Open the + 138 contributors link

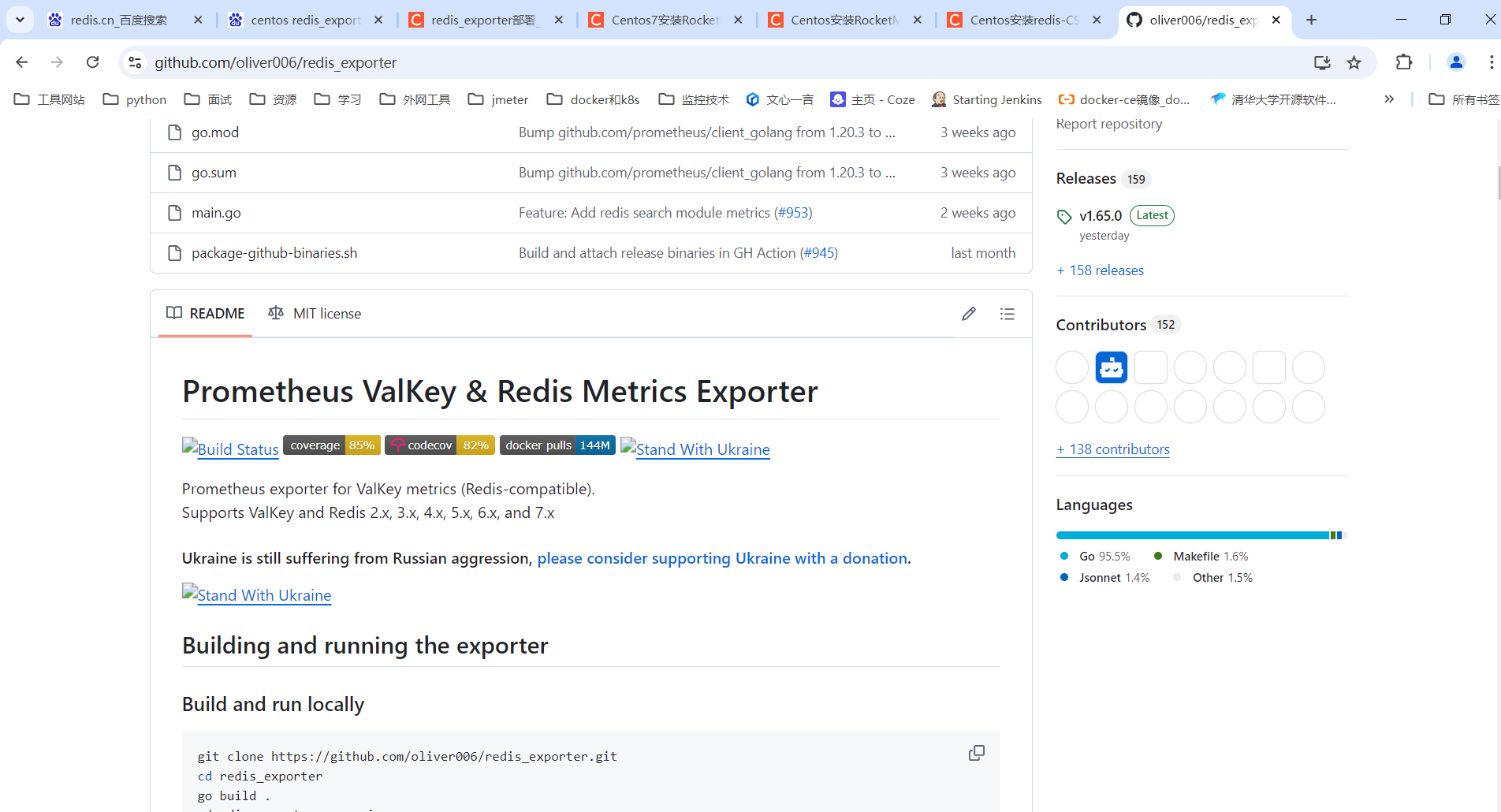(1113, 449)
